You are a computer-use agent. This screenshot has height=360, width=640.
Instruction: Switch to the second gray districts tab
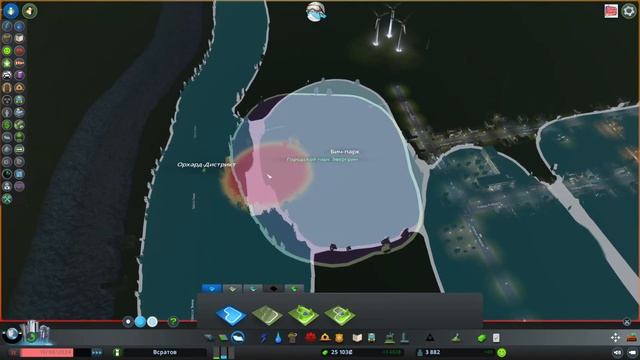tap(232, 289)
